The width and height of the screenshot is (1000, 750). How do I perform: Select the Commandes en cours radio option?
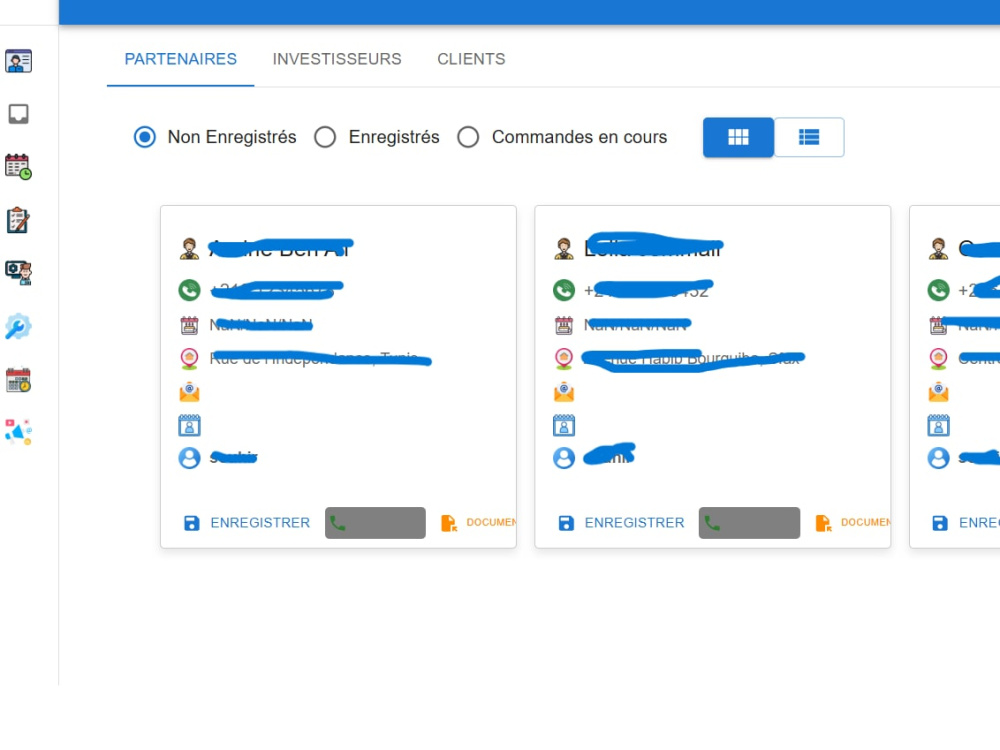coord(468,137)
